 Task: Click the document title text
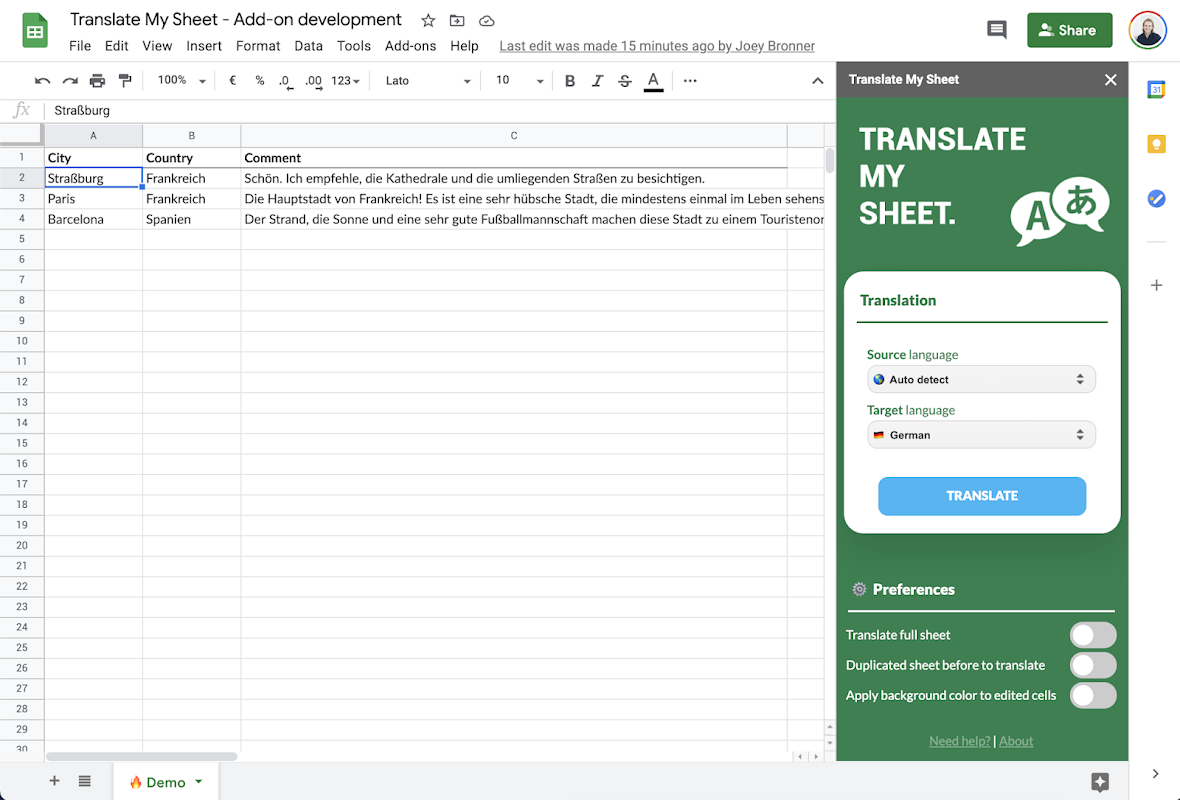click(236, 20)
